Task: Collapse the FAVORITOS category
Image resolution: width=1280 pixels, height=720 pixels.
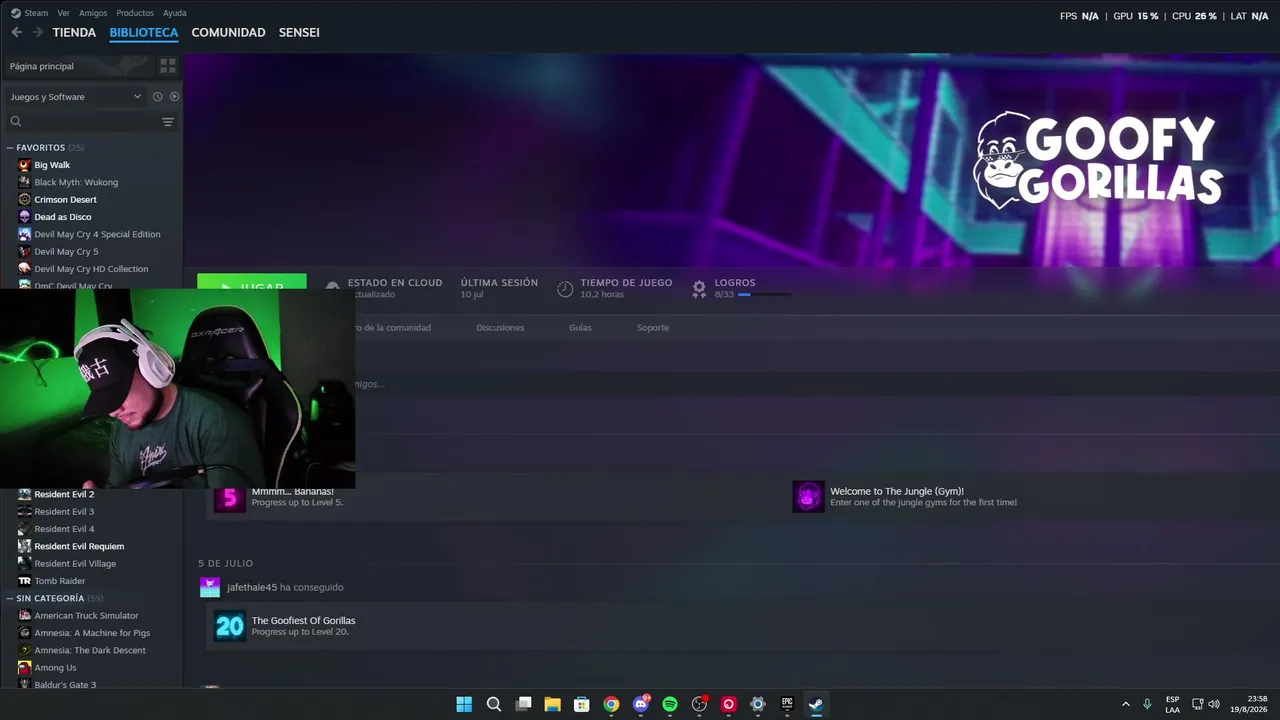Action: (x=10, y=148)
